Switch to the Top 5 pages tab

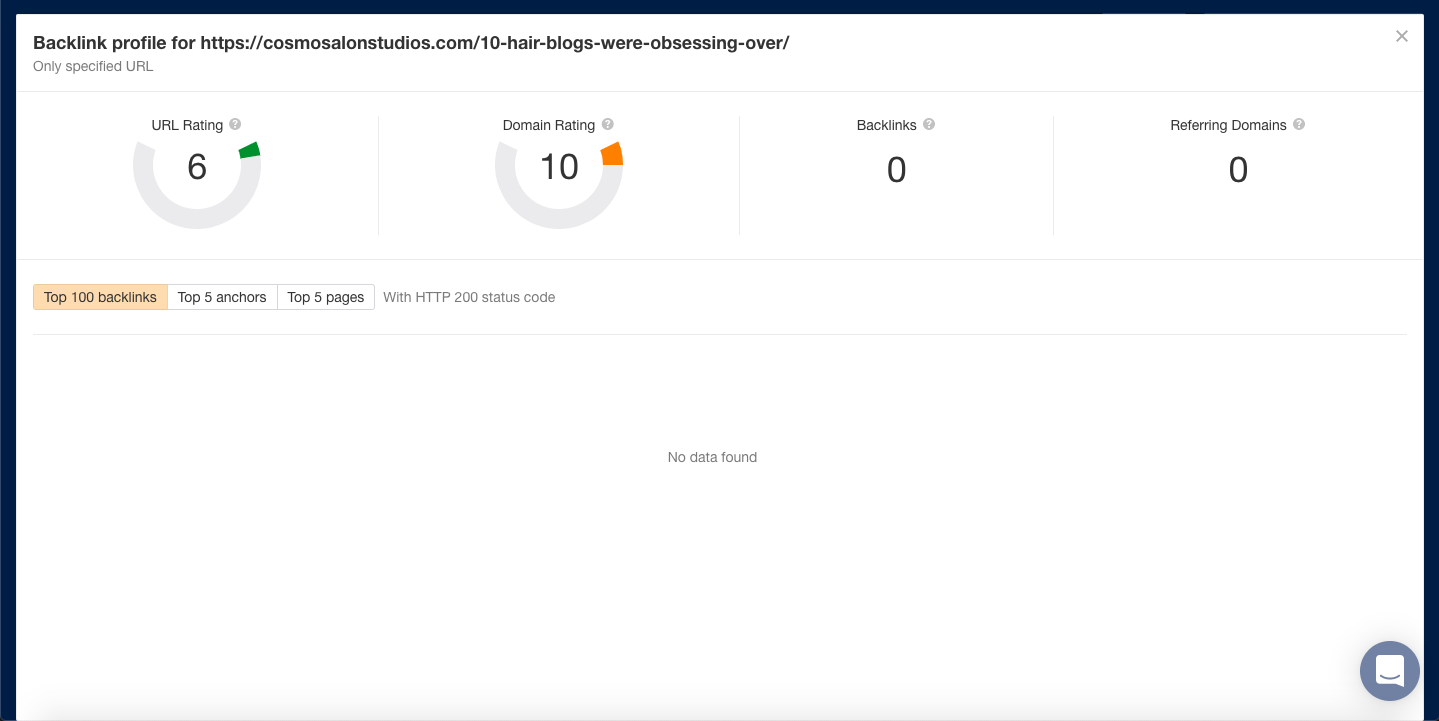point(325,296)
